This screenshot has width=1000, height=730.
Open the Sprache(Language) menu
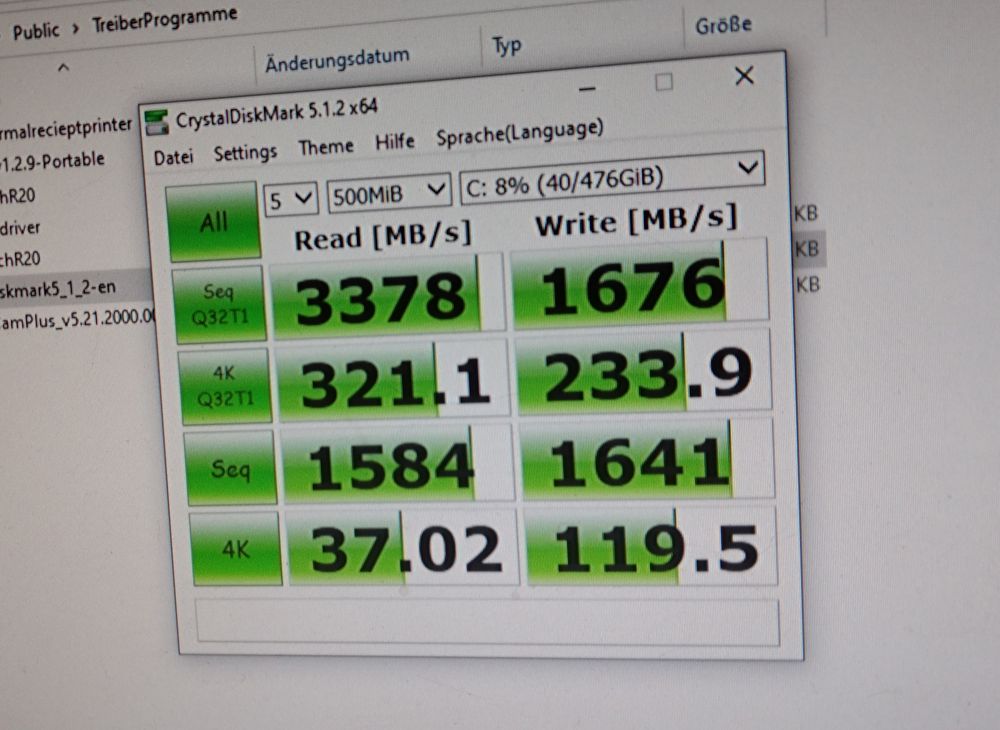pyautogui.click(x=519, y=132)
